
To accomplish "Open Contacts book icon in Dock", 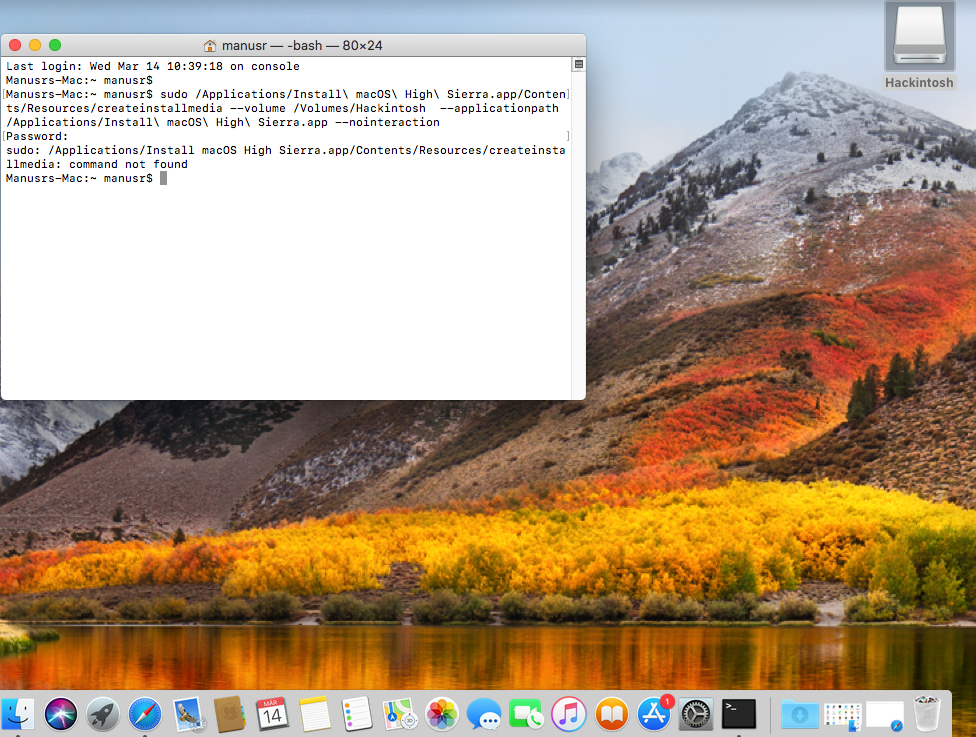I will 230,713.
